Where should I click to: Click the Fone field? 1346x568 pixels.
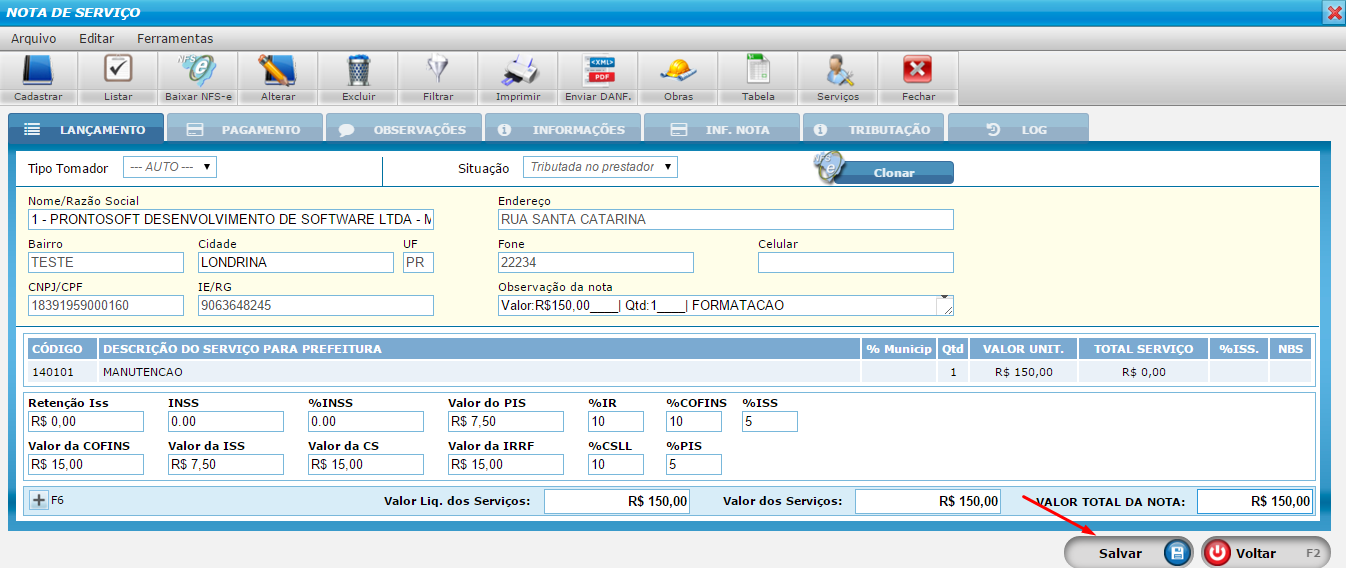[x=596, y=262]
